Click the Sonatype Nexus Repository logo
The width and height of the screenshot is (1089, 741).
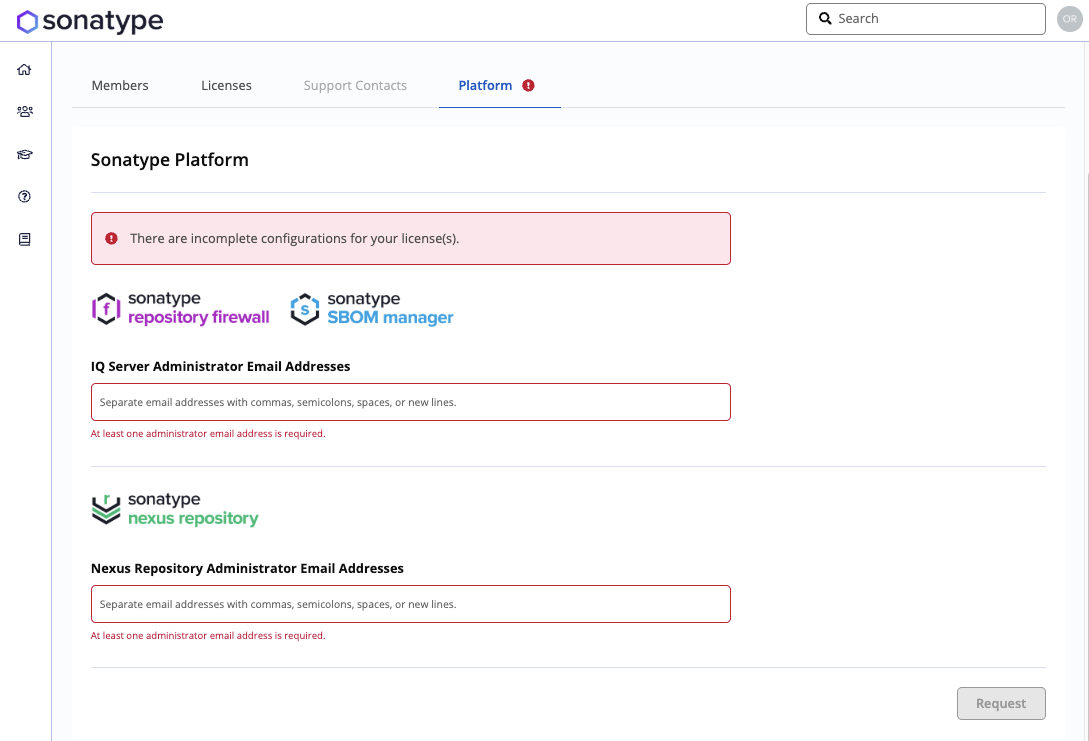click(x=175, y=509)
